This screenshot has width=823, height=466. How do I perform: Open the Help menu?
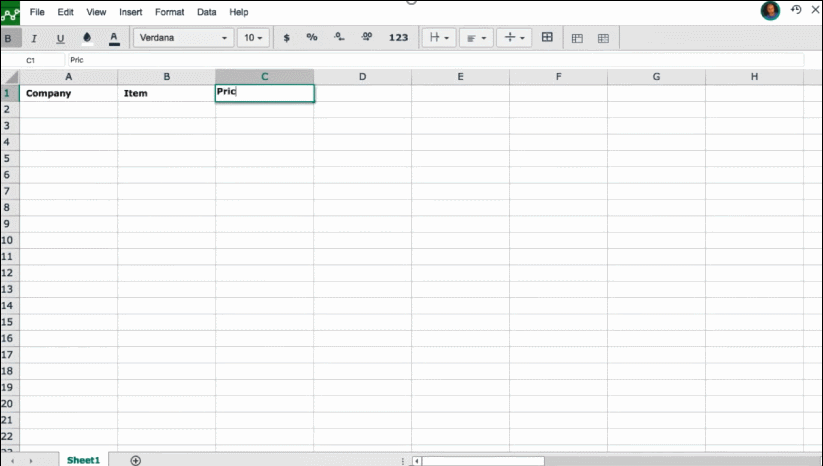239,12
